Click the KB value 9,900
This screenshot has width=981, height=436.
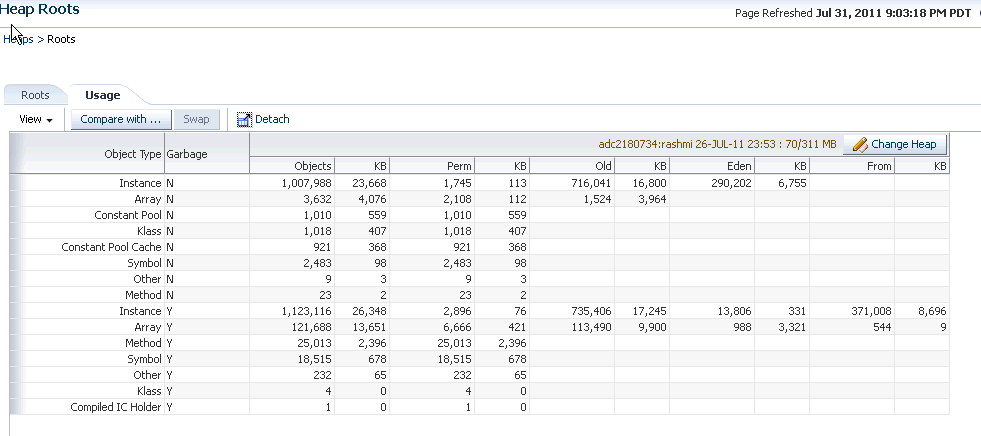pyautogui.click(x=652, y=327)
